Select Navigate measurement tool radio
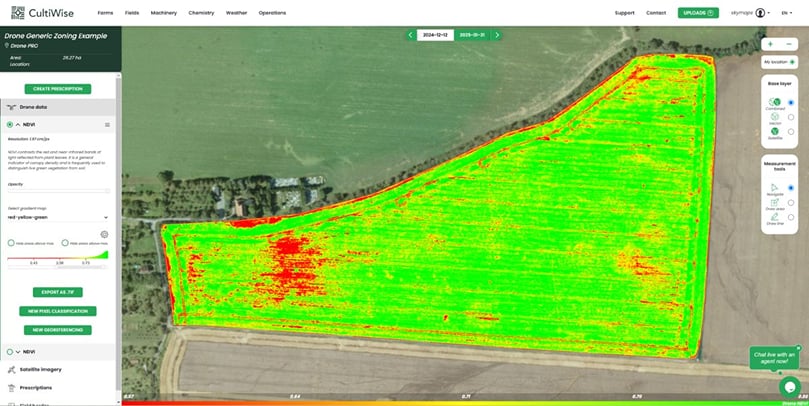Image resolution: width=809 pixels, height=406 pixels. pyautogui.click(x=791, y=188)
